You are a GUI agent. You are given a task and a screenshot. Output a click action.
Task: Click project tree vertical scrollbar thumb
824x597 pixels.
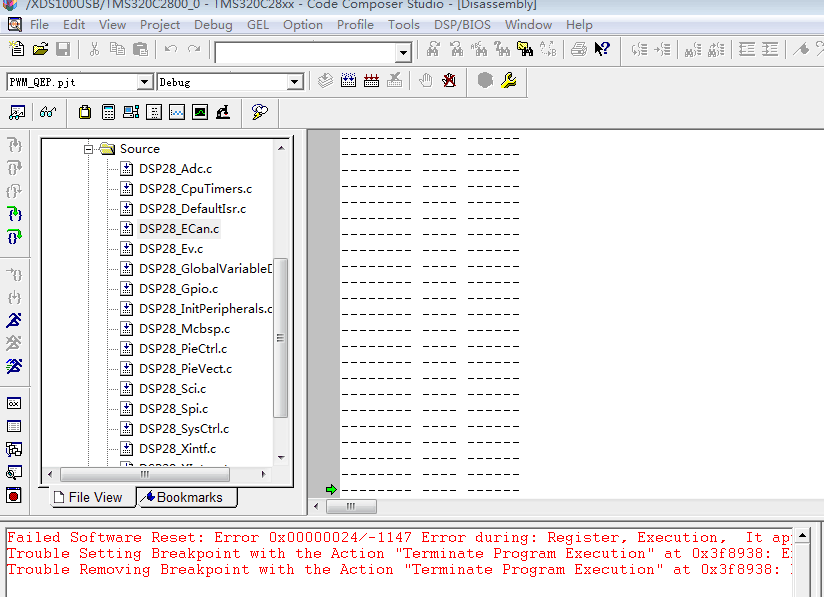(x=281, y=338)
